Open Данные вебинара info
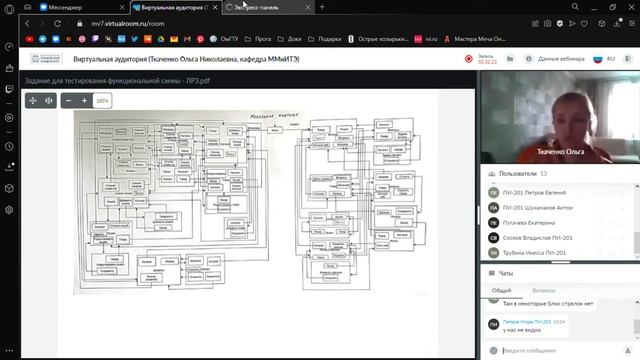Image resolution: width=640 pixels, height=360 pixels. 555,59
